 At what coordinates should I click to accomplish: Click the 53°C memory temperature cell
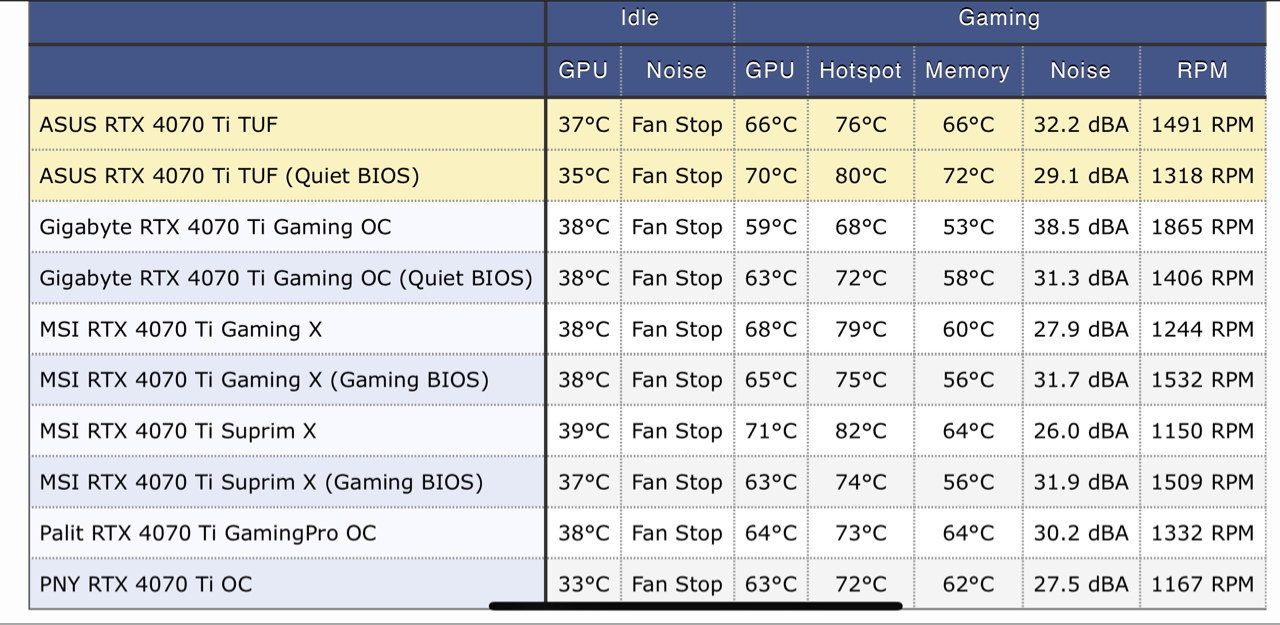click(x=967, y=227)
